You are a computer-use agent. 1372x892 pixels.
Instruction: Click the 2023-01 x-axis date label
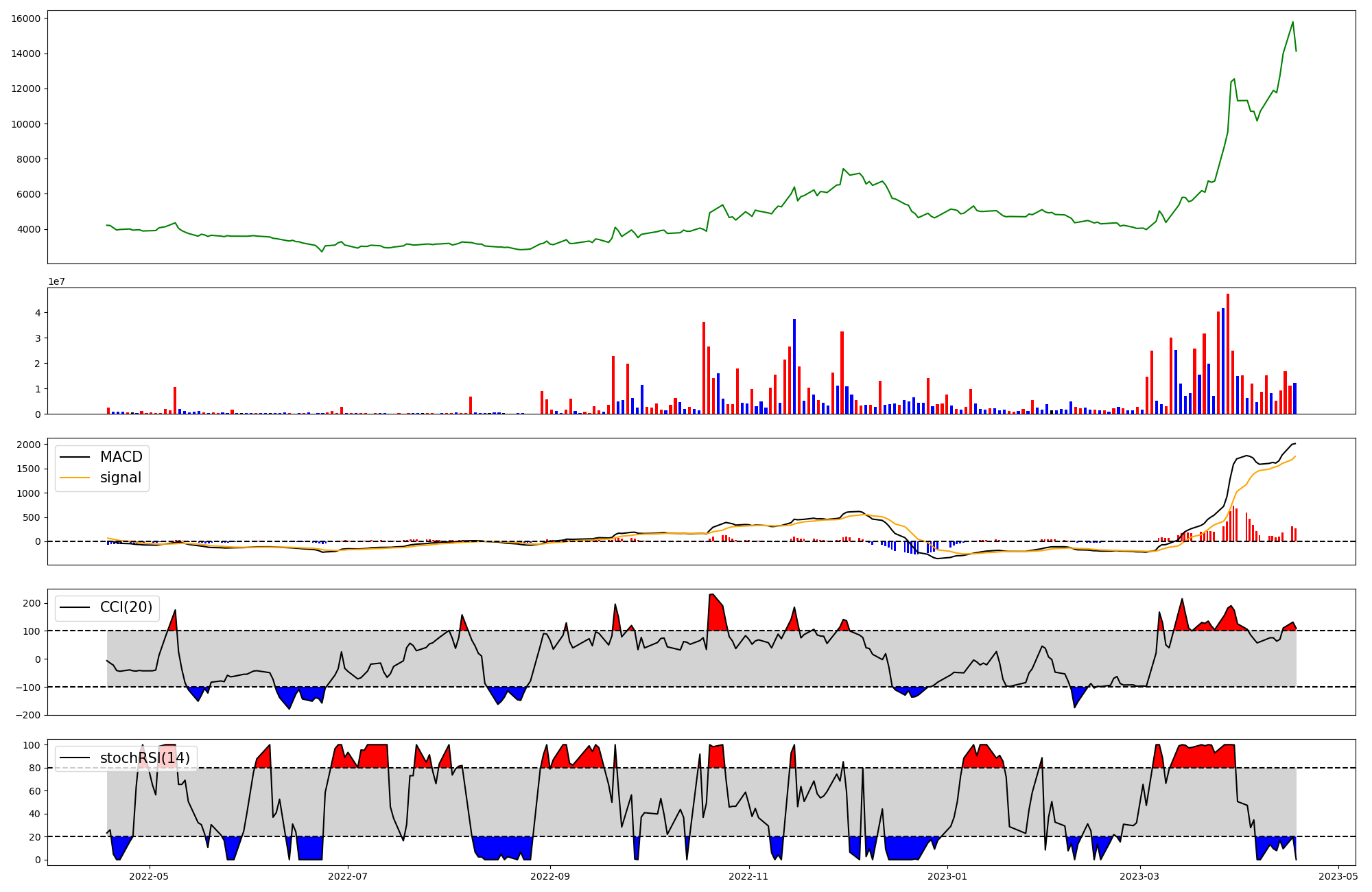tap(947, 876)
